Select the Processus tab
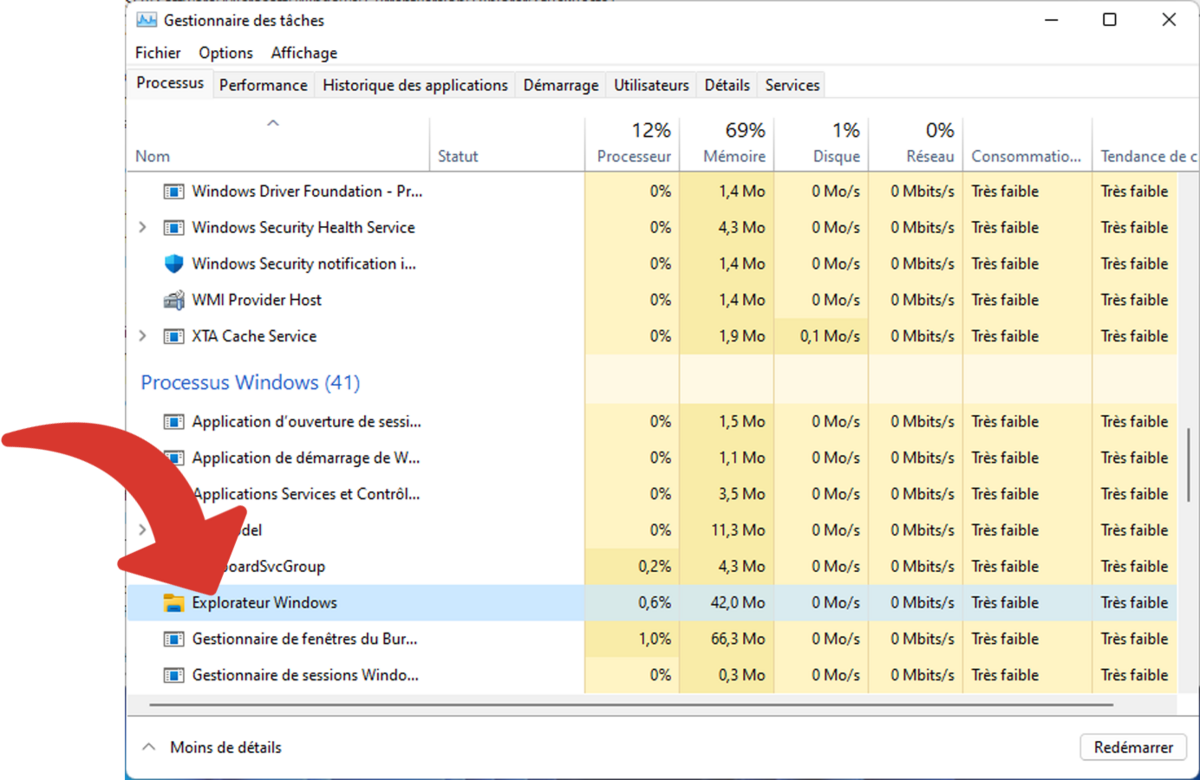 [x=170, y=83]
